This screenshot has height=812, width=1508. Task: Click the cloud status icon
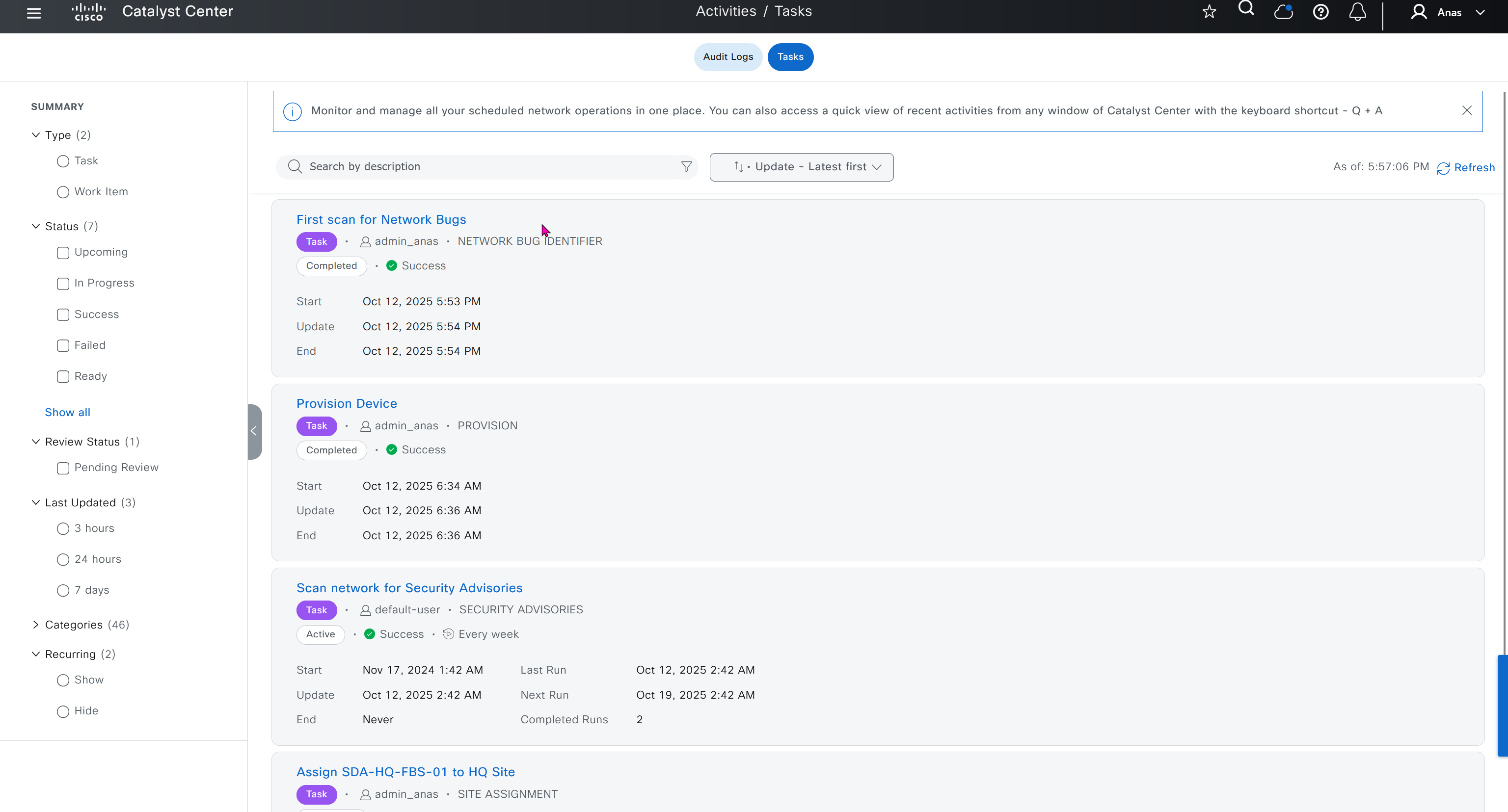click(x=1283, y=12)
